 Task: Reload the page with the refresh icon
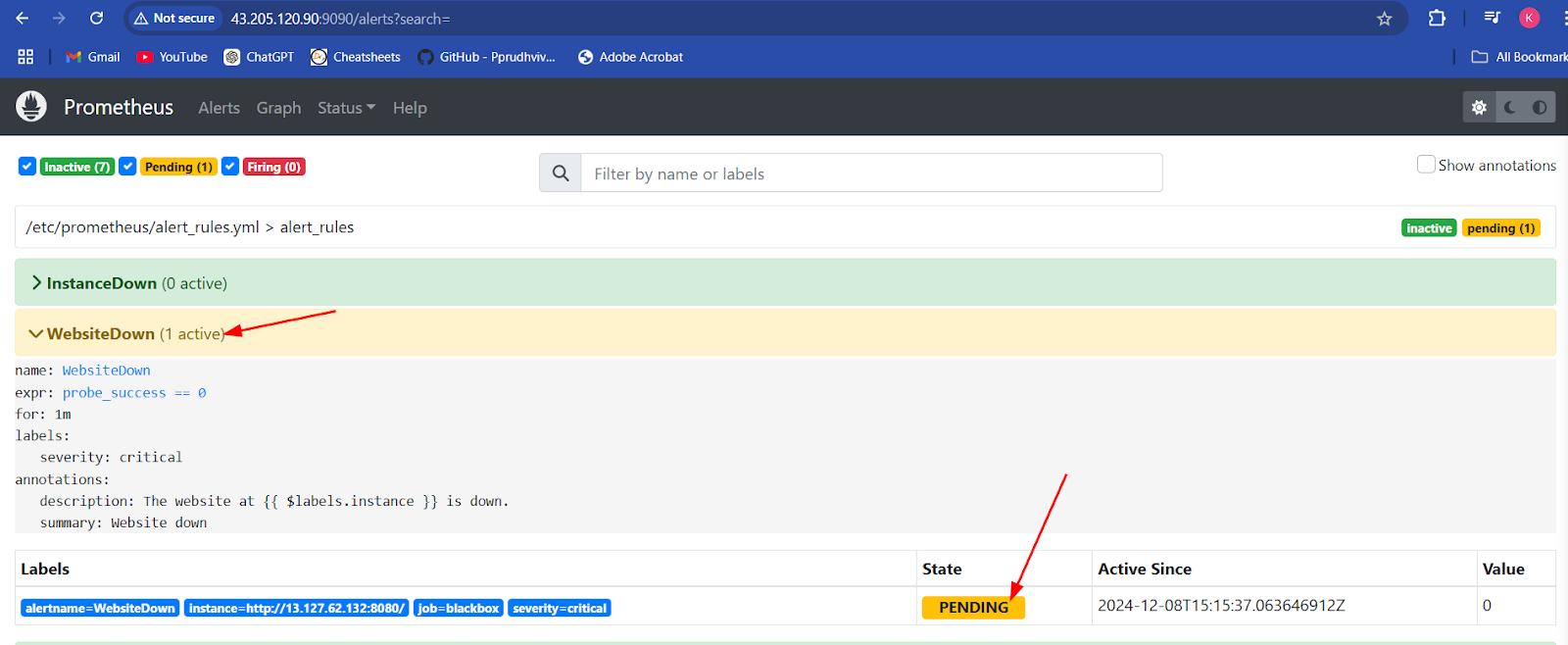[x=96, y=18]
